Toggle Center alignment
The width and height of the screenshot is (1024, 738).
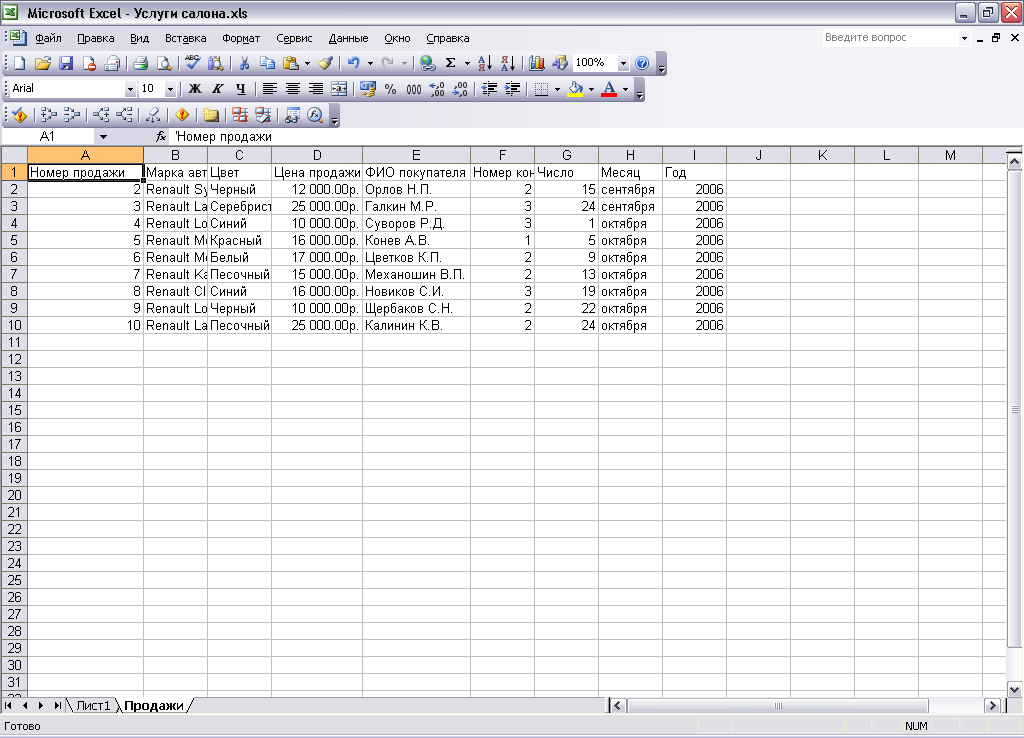[293, 89]
